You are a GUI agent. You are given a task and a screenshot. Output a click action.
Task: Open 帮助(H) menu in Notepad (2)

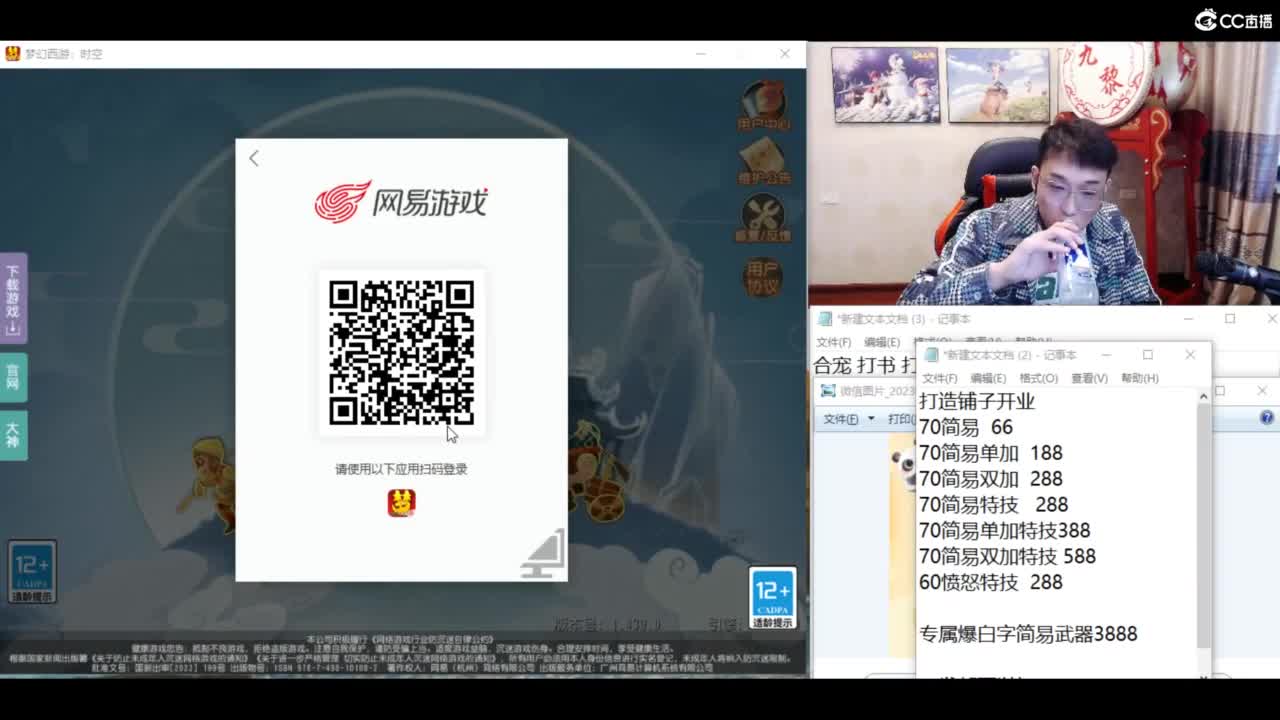pos(1140,378)
